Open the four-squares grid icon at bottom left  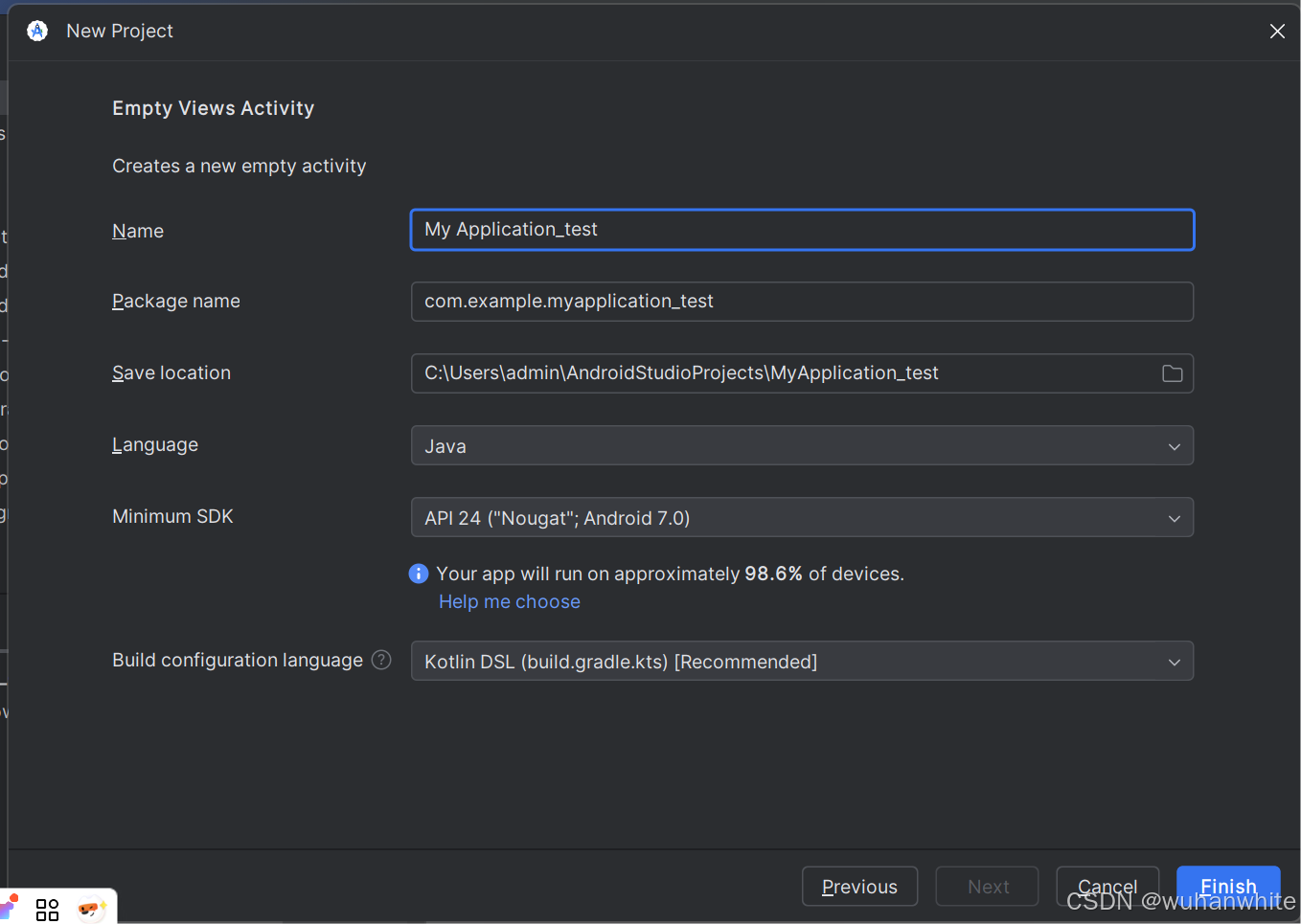(47, 909)
